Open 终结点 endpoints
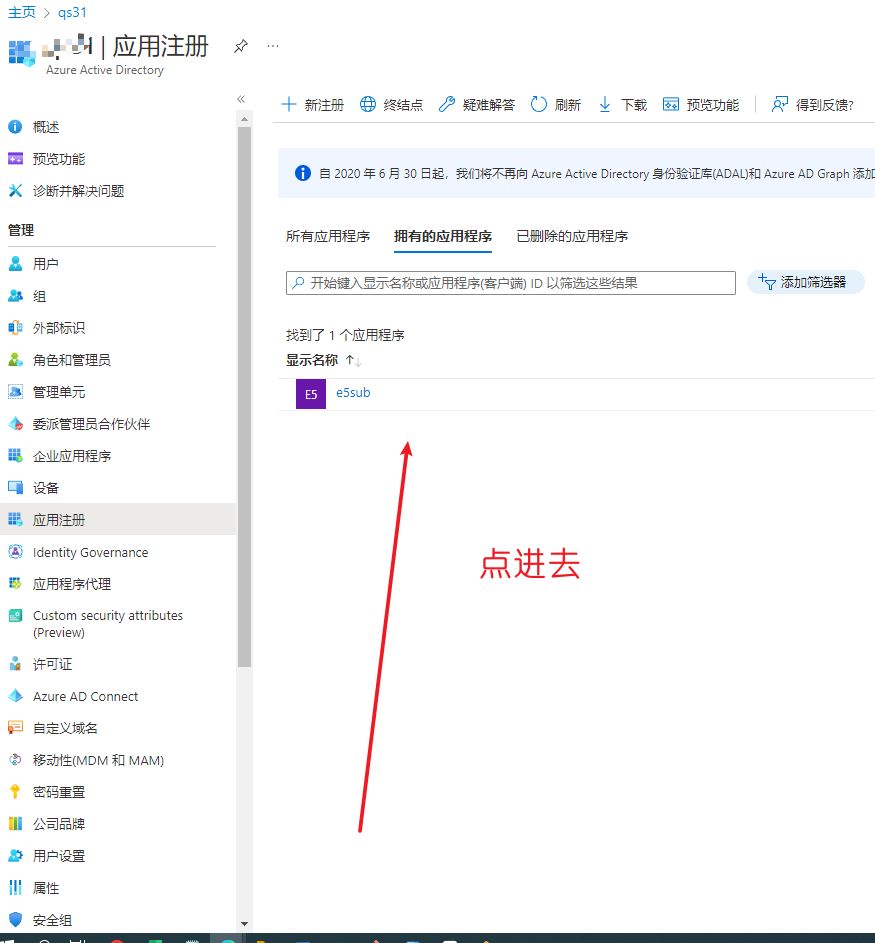 point(391,105)
